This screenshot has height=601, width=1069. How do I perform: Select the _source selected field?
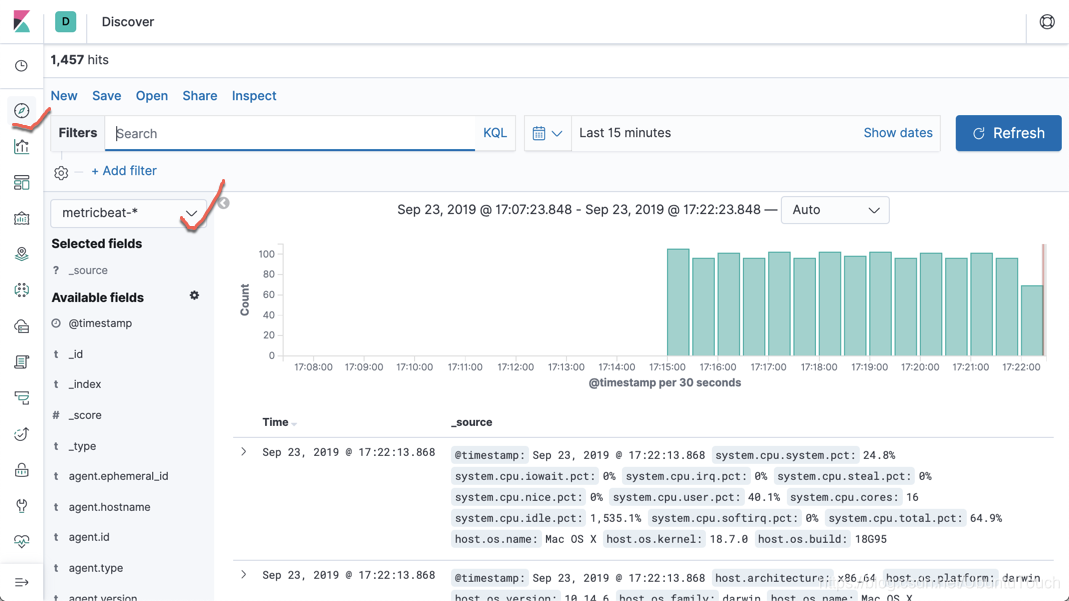click(x=88, y=271)
